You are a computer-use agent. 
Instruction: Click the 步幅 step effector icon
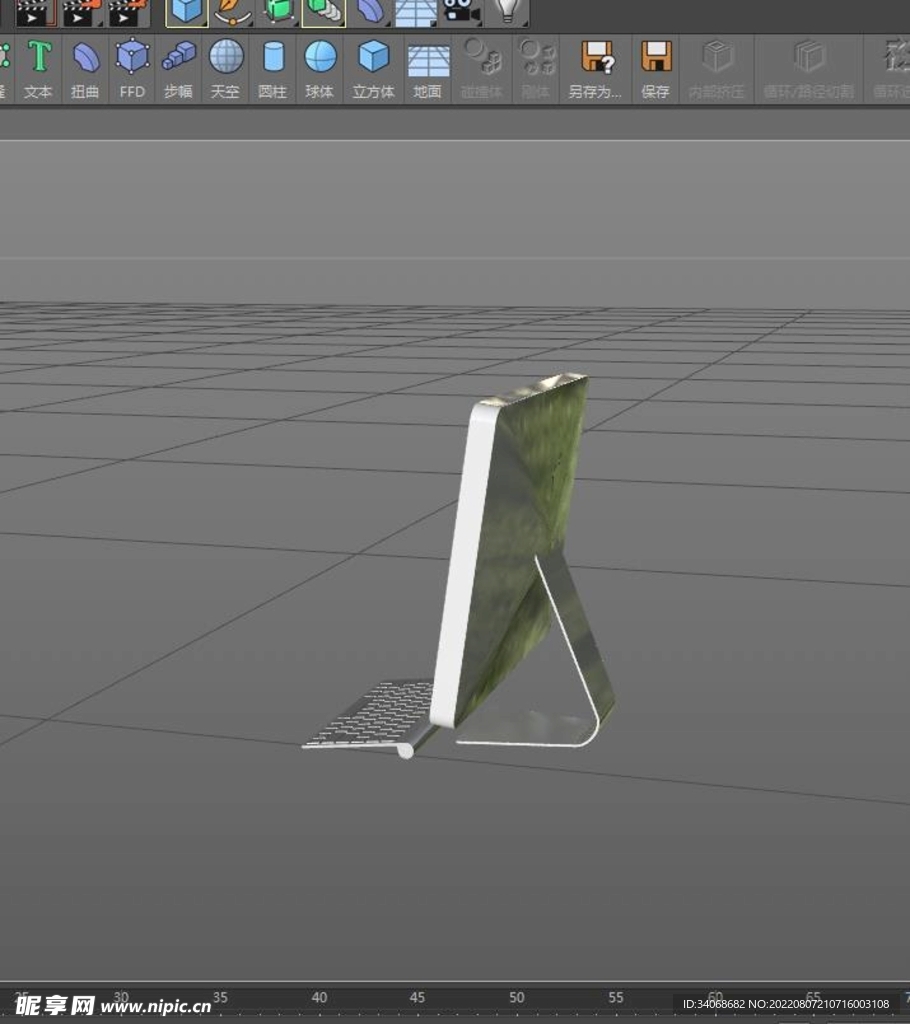pos(178,66)
